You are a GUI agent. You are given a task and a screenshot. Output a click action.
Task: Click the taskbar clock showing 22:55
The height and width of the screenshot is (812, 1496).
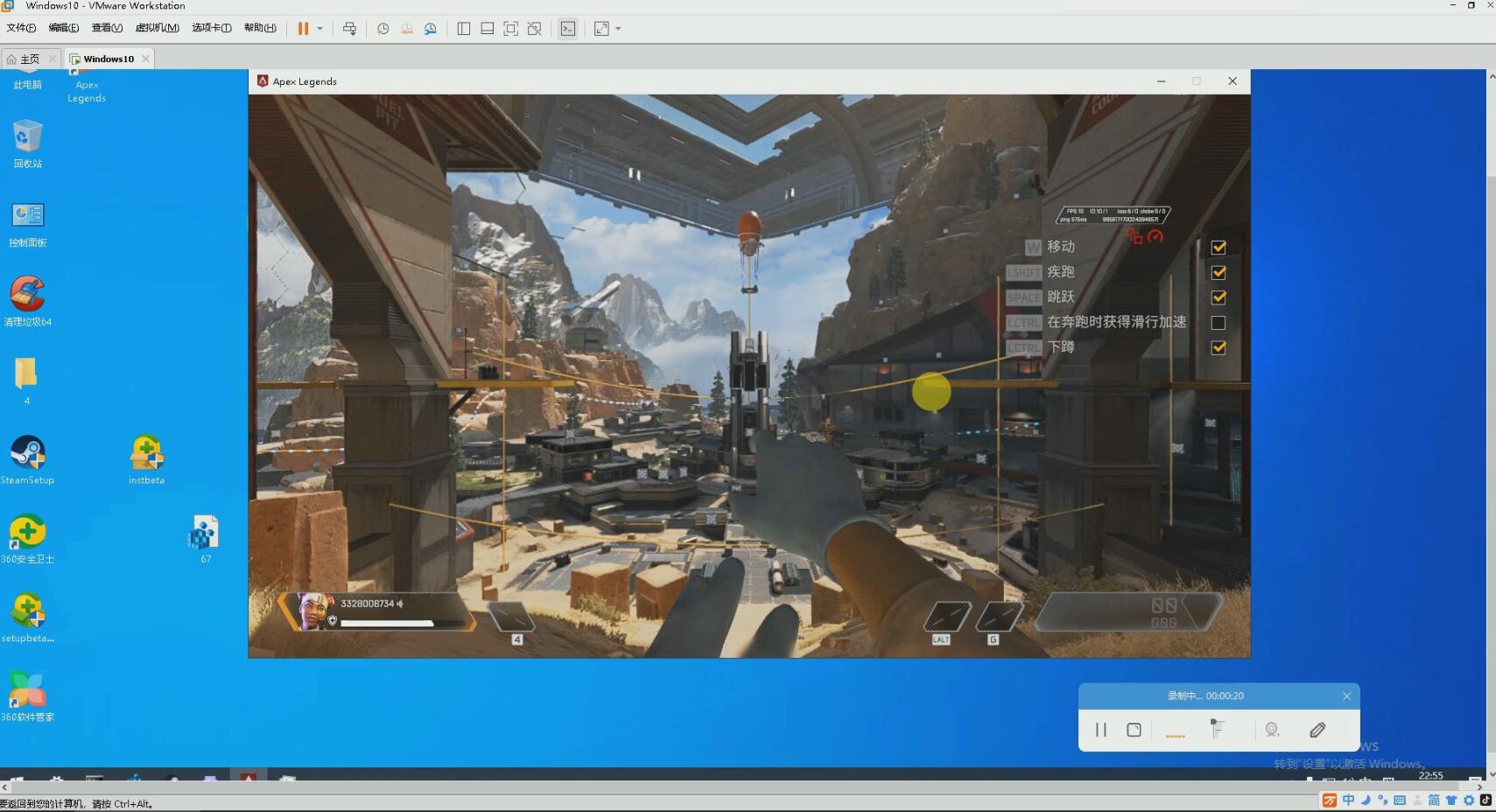coord(1430,776)
